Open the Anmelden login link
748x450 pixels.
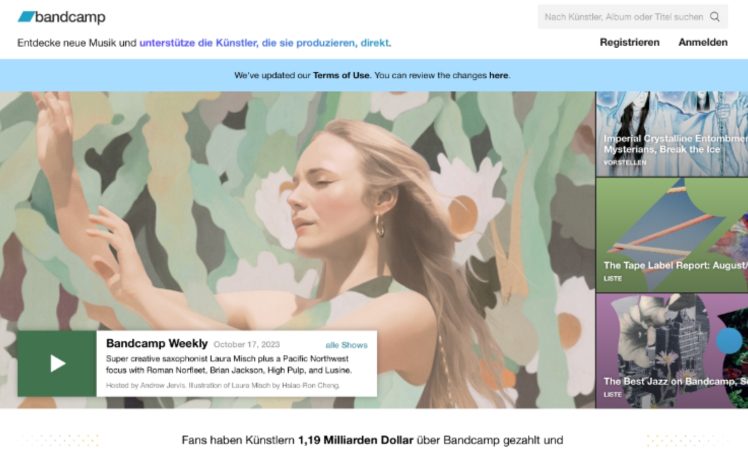(x=703, y=42)
